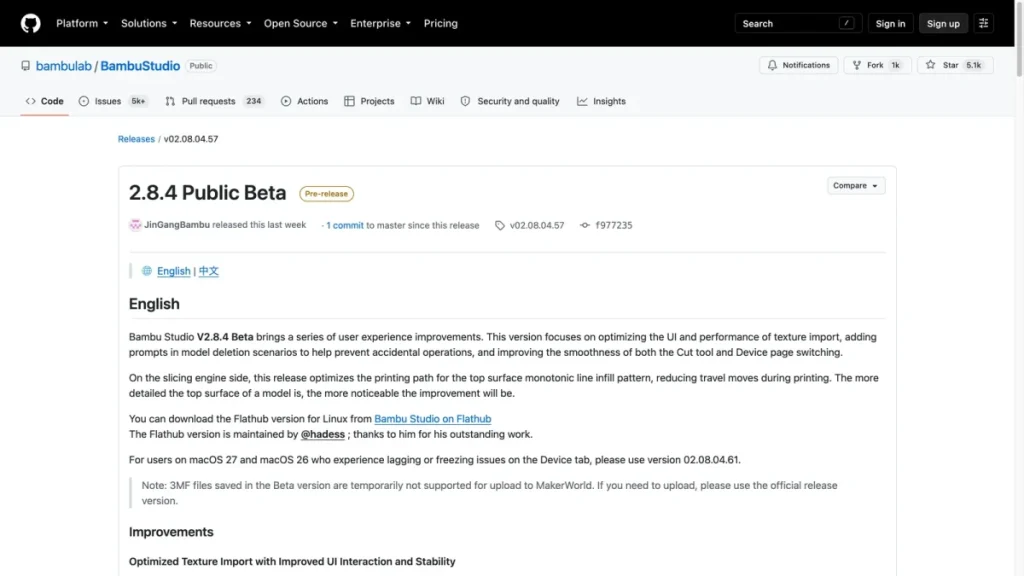
Task: Open the repository book icon beside bambulab
Action: pos(25,66)
